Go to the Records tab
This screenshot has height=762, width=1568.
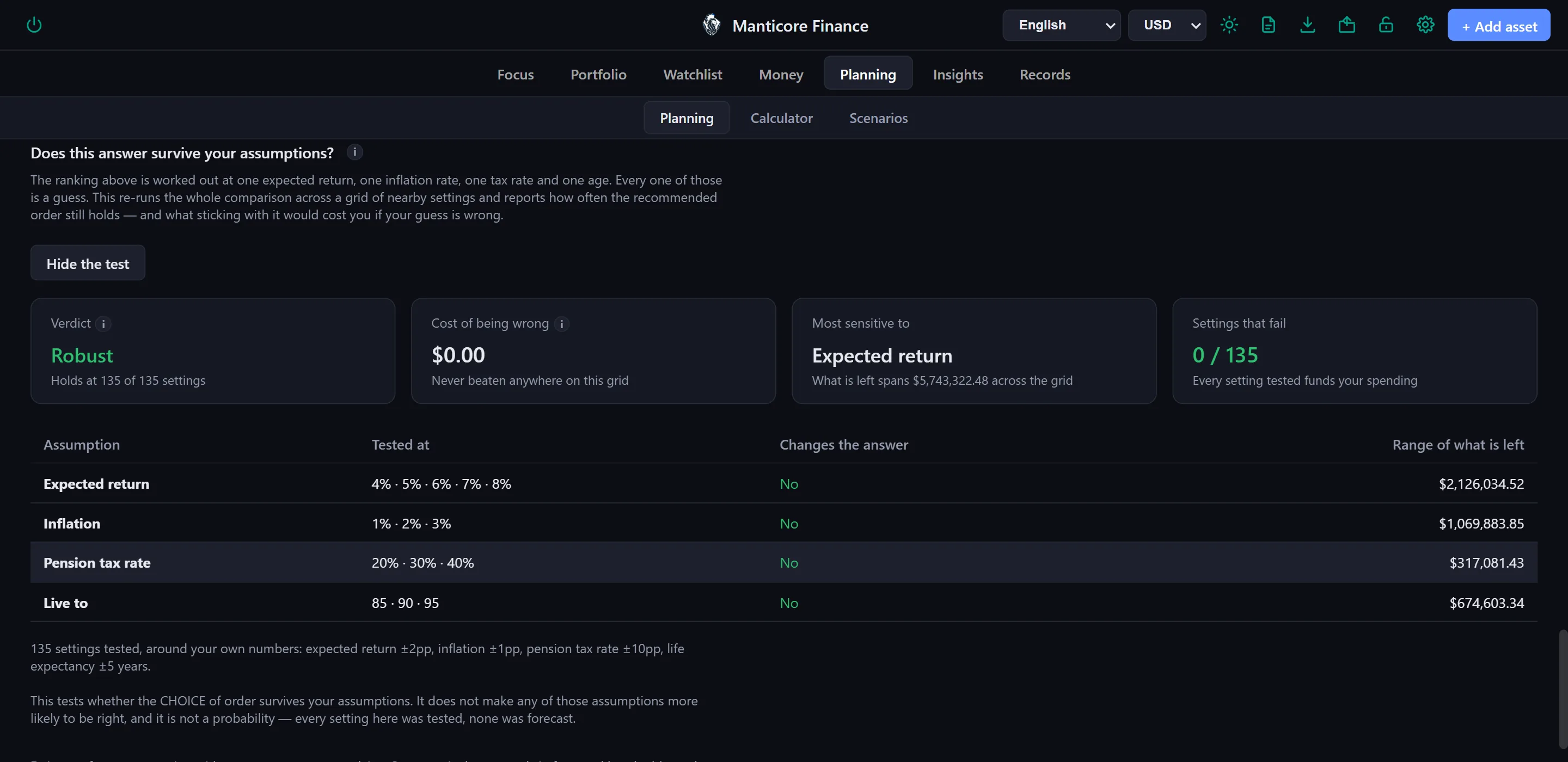pos(1045,74)
